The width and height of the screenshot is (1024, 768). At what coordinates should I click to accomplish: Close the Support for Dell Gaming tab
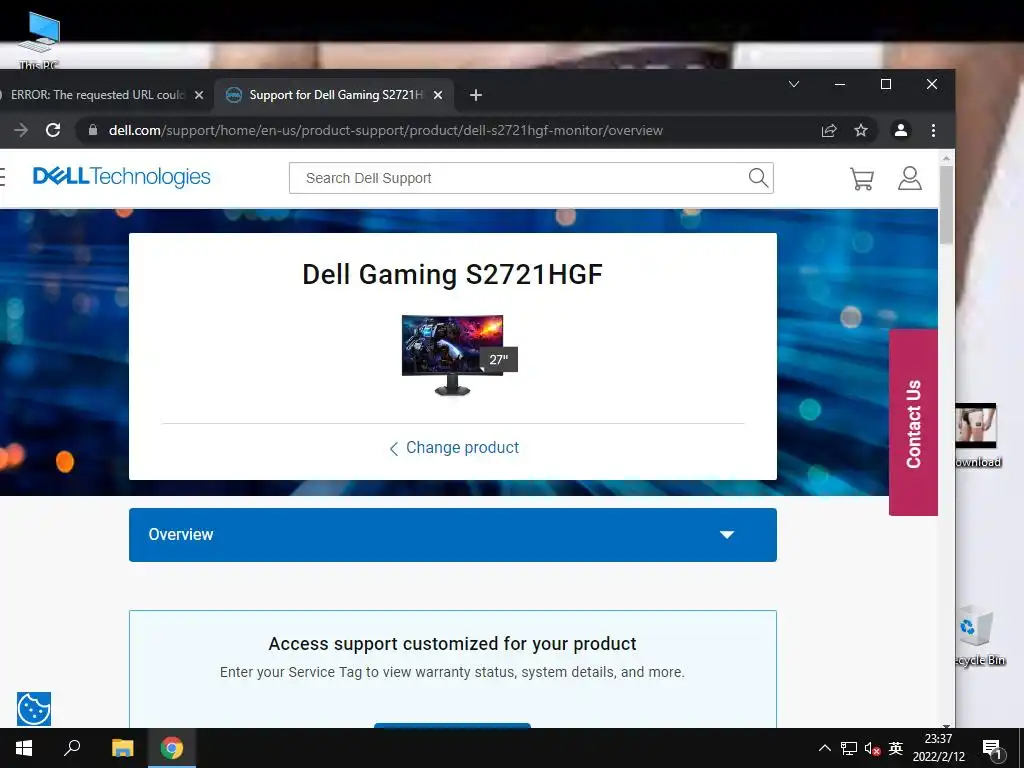[x=438, y=95]
